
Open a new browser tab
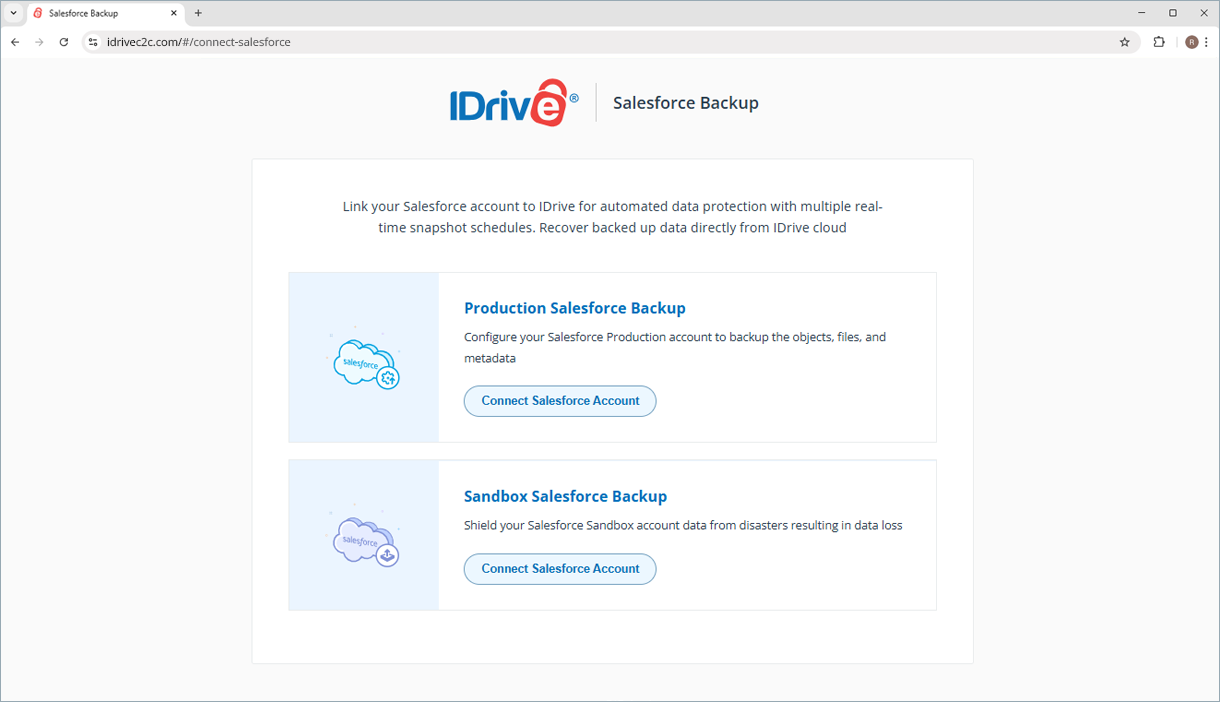[x=198, y=13]
